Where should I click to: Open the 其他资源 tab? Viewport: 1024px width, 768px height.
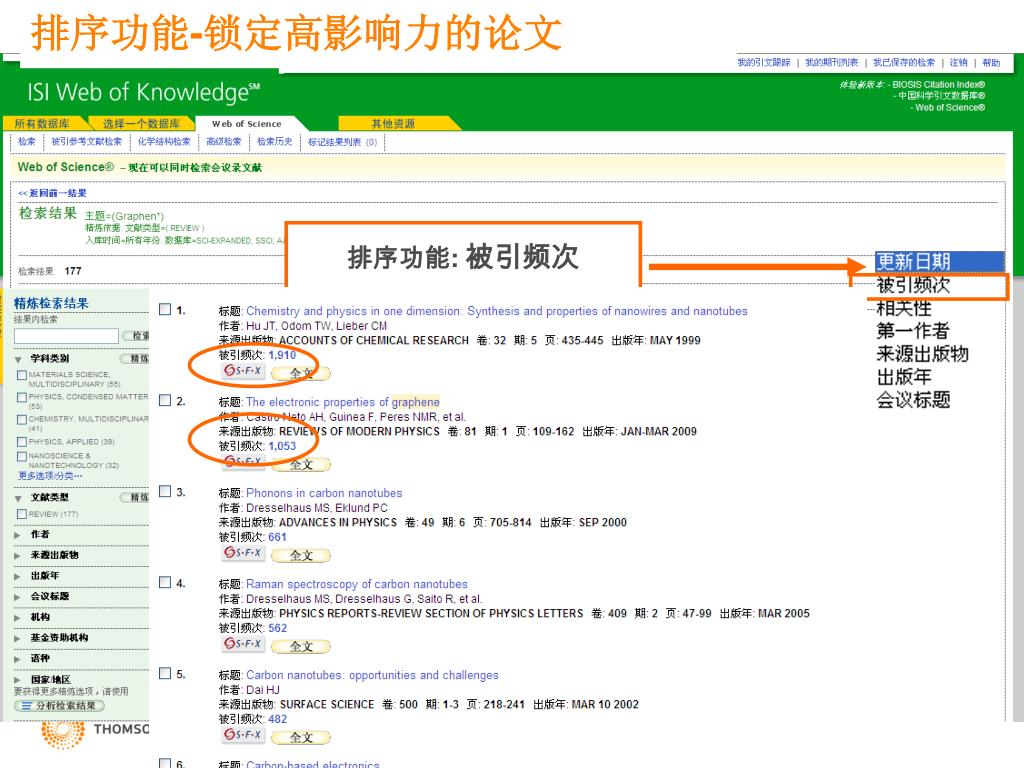click(393, 123)
